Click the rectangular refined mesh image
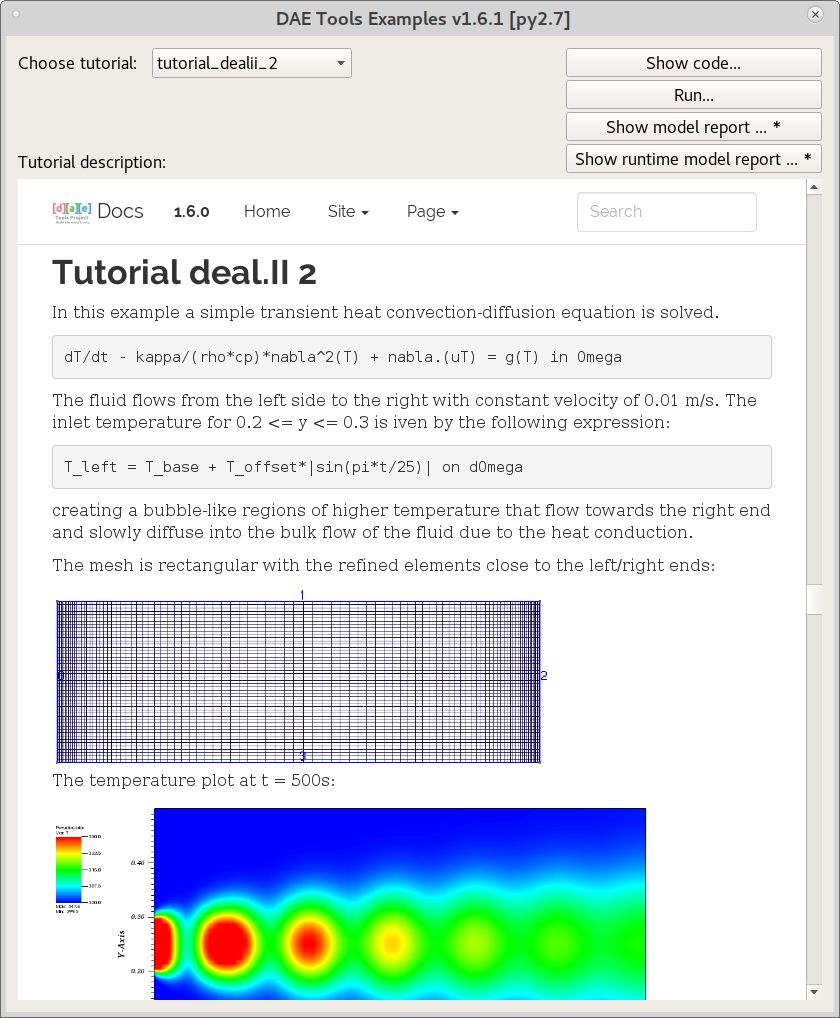The height and width of the screenshot is (1018, 840). [x=298, y=681]
